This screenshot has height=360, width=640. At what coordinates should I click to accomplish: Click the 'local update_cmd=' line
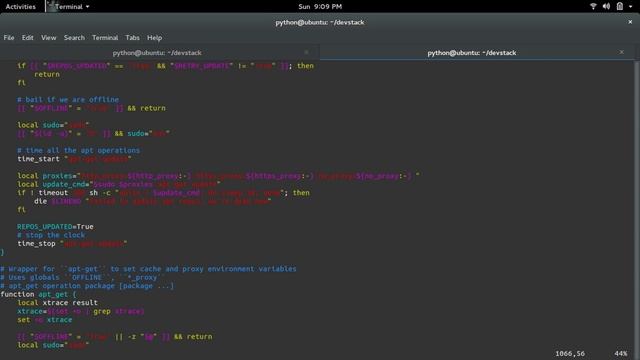(119, 184)
